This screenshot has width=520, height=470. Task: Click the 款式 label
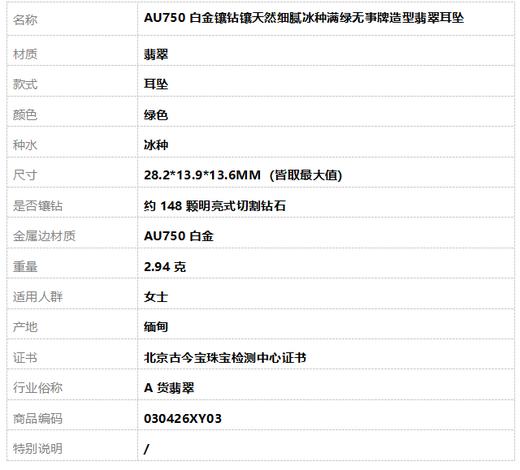(x=25, y=84)
